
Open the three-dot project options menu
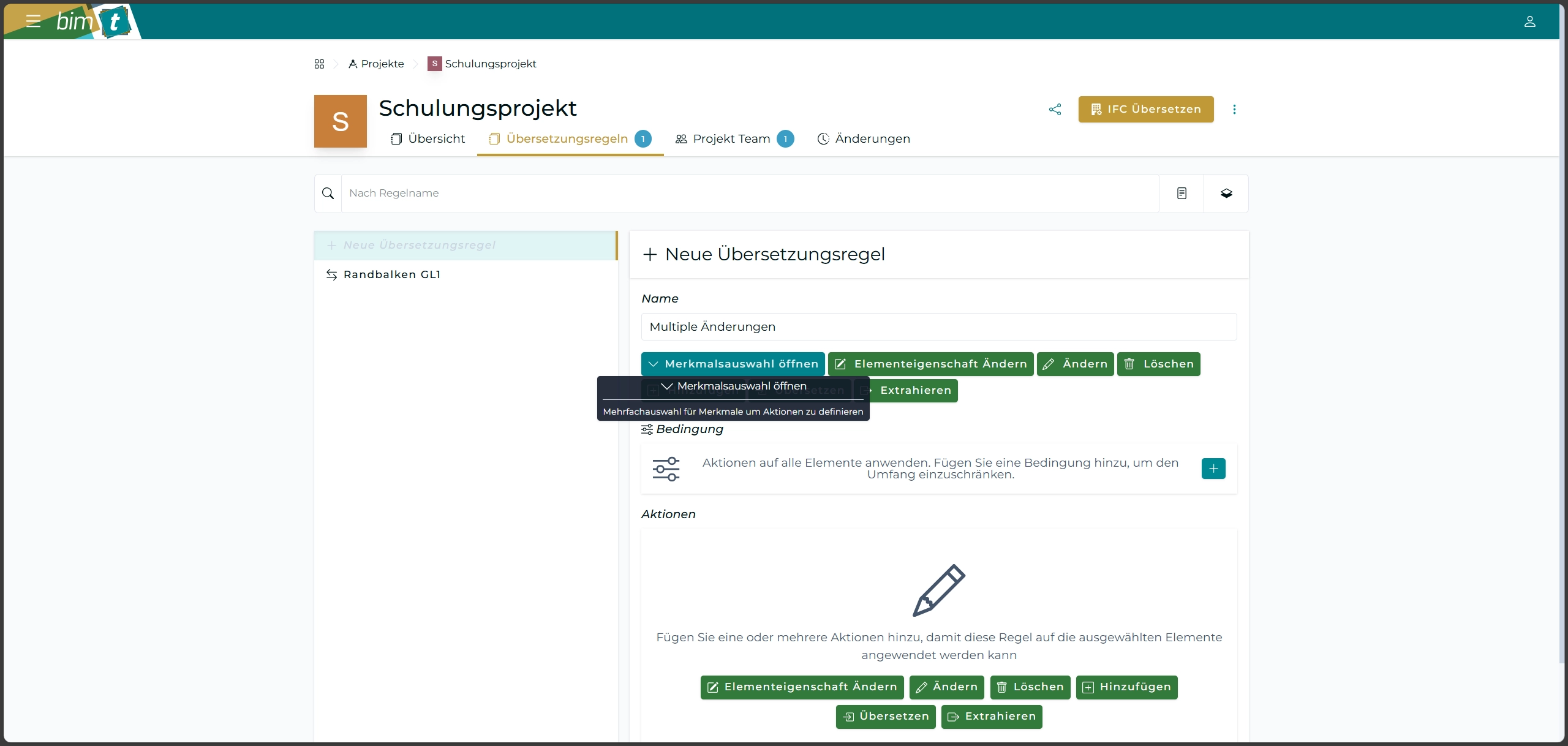coord(1234,110)
